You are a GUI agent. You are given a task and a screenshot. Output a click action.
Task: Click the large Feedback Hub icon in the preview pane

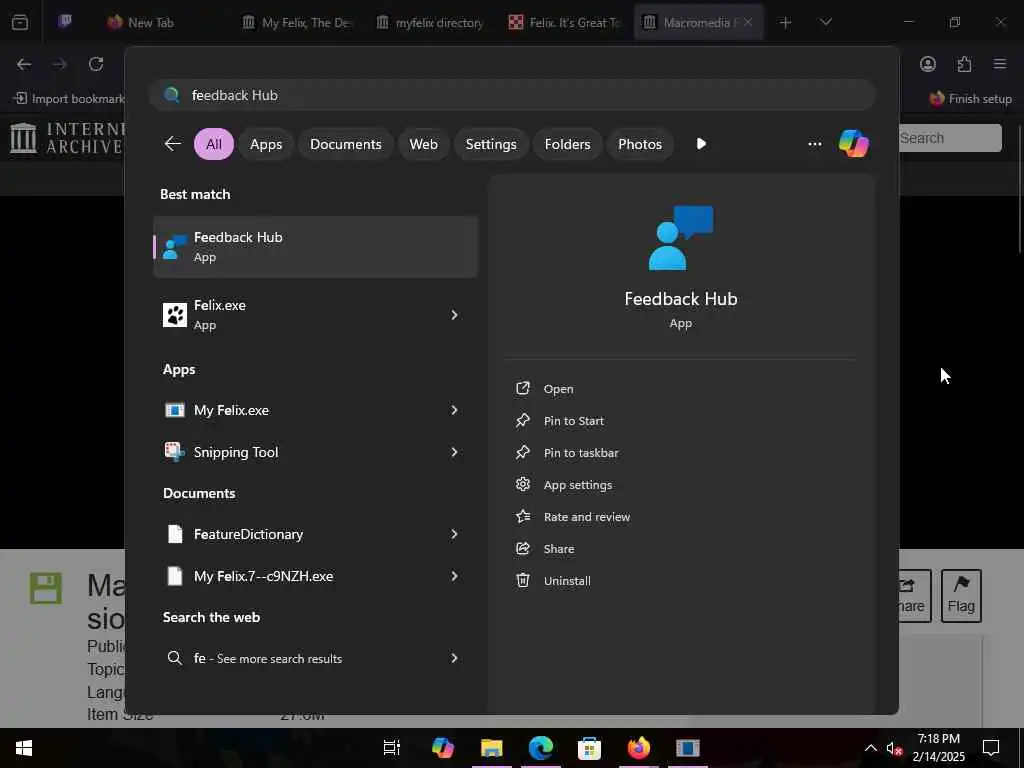point(680,238)
